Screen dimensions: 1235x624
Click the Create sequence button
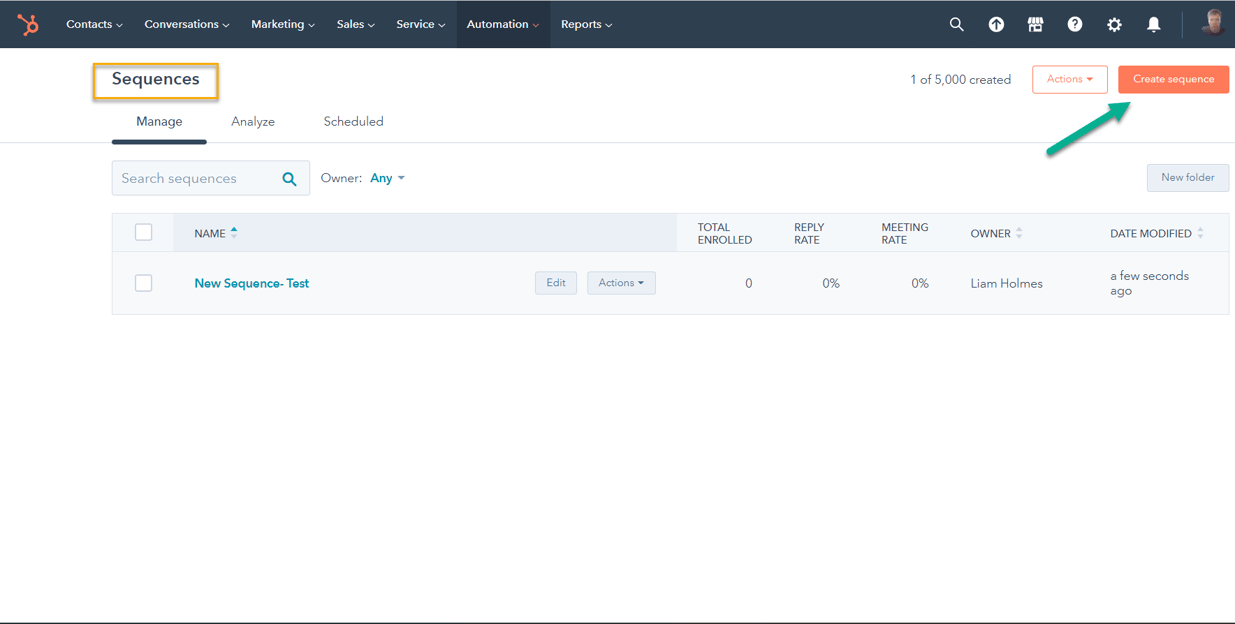click(1173, 78)
